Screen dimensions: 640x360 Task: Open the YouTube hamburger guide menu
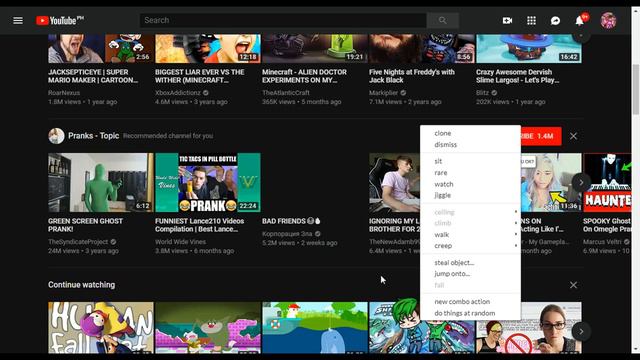(18, 20)
